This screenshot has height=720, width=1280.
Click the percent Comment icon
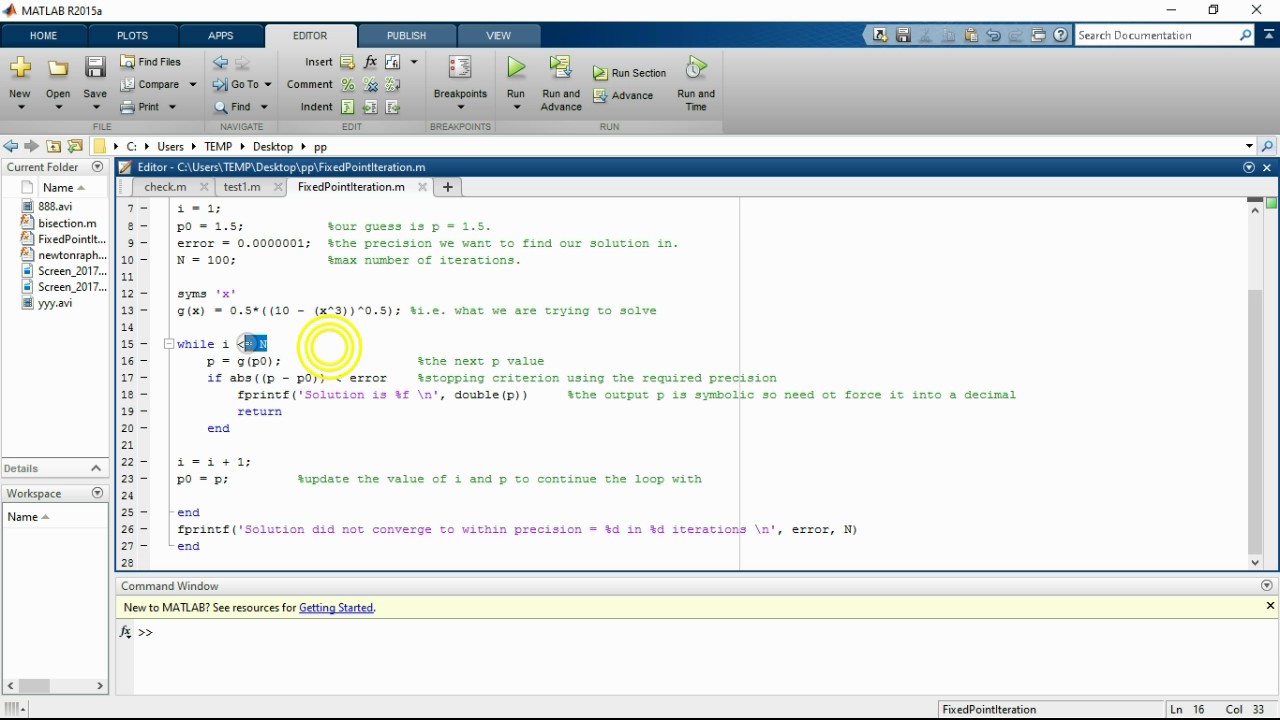(347, 85)
